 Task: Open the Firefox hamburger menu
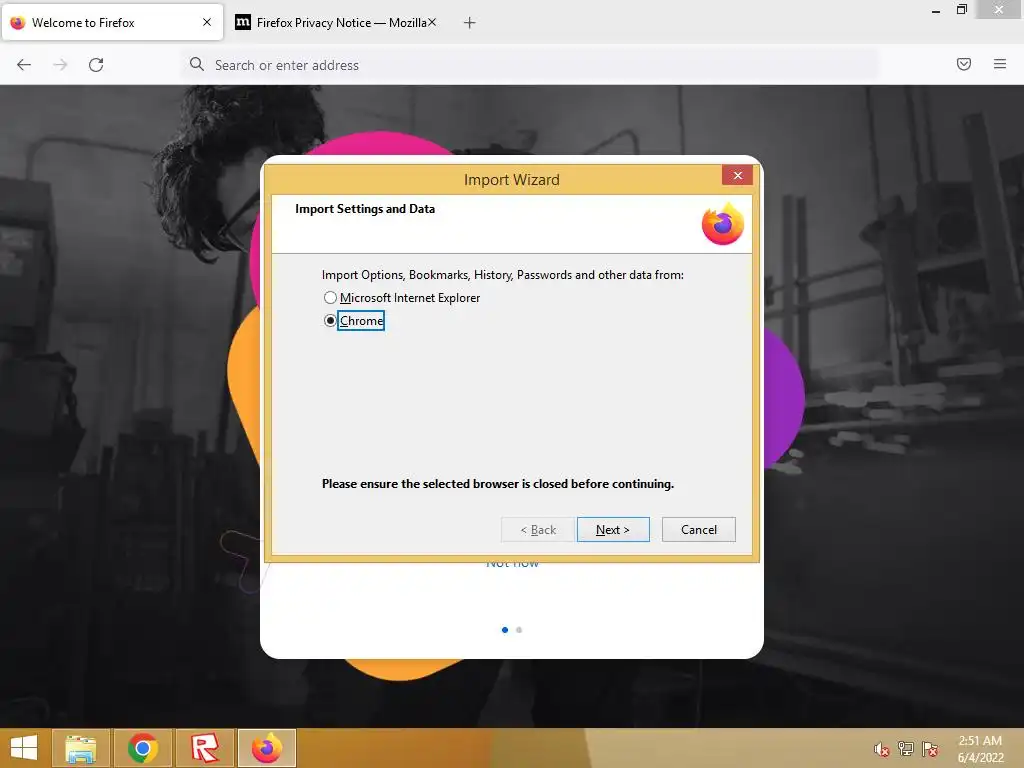click(x=1000, y=64)
